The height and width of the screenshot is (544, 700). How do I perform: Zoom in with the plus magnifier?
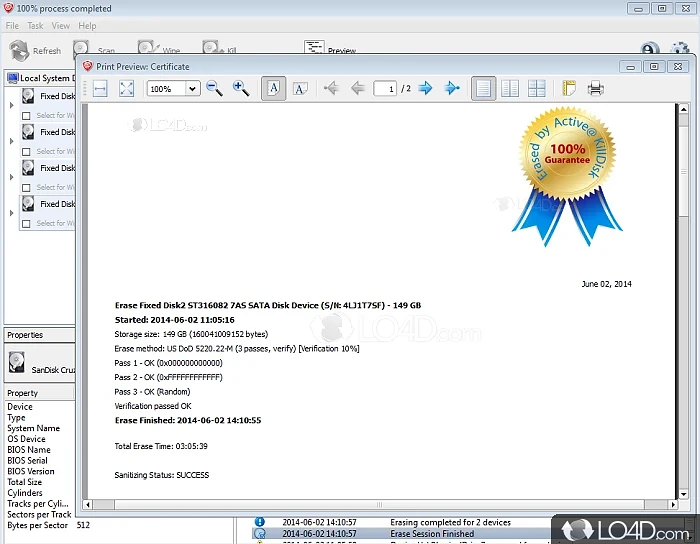click(241, 89)
